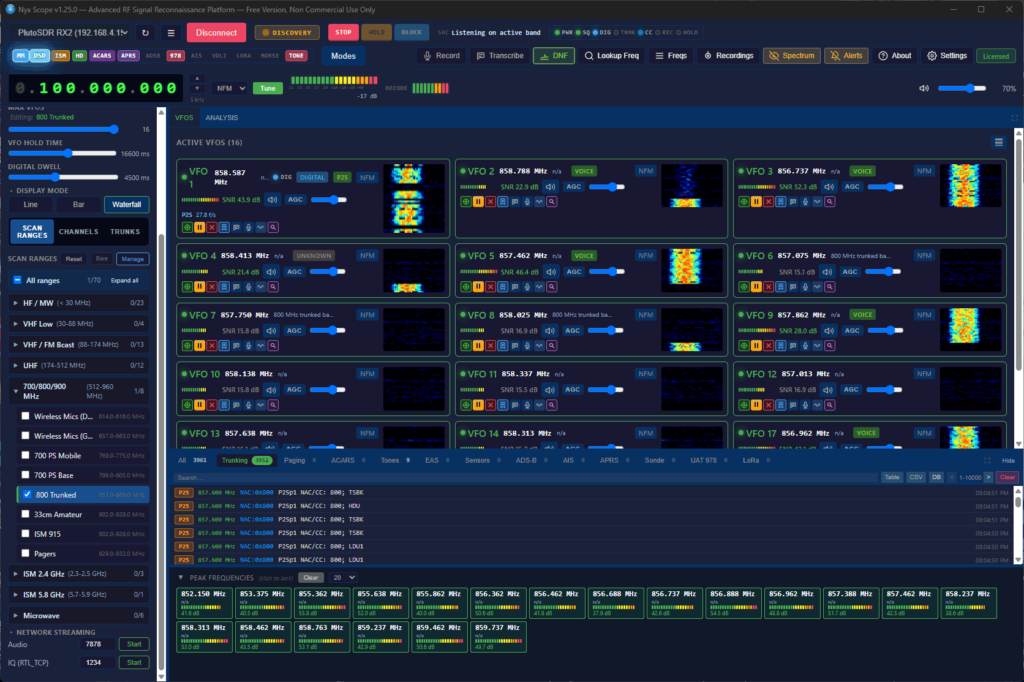Toggle the All ranges checkbox
Viewport: 1024px width, 682px height.
pos(18,280)
